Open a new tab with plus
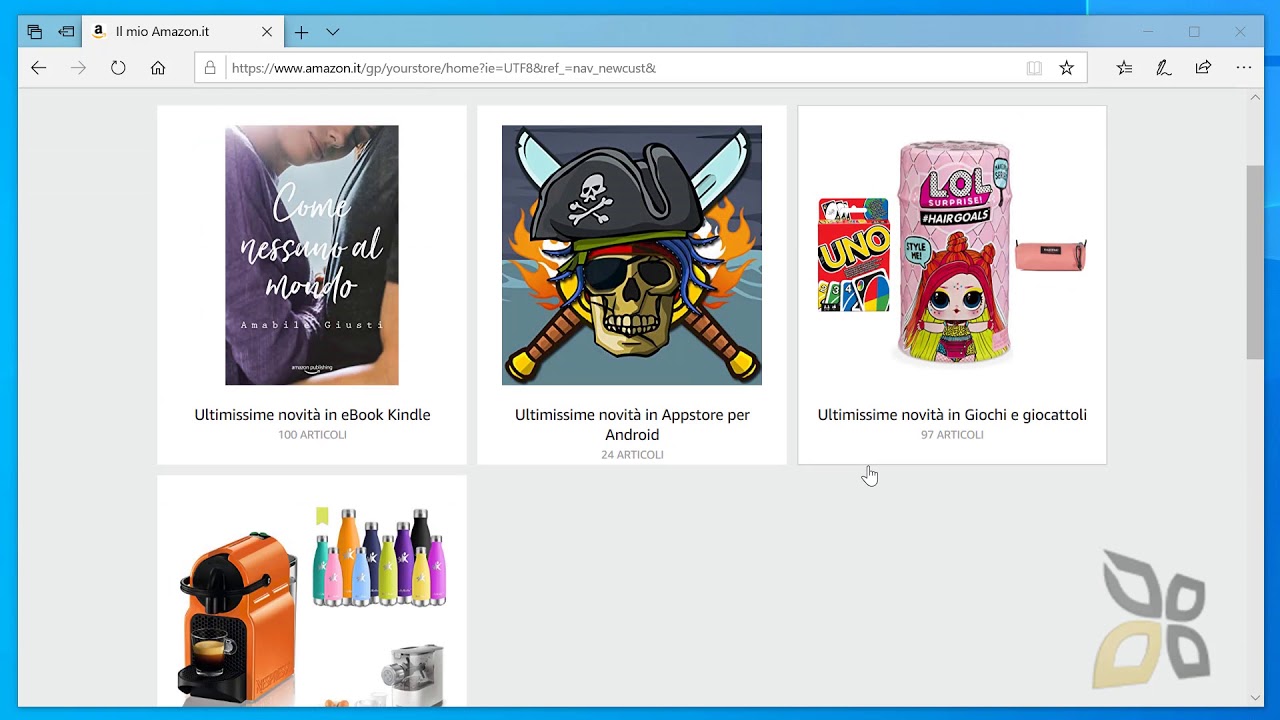Viewport: 1280px width, 720px height. click(x=301, y=32)
